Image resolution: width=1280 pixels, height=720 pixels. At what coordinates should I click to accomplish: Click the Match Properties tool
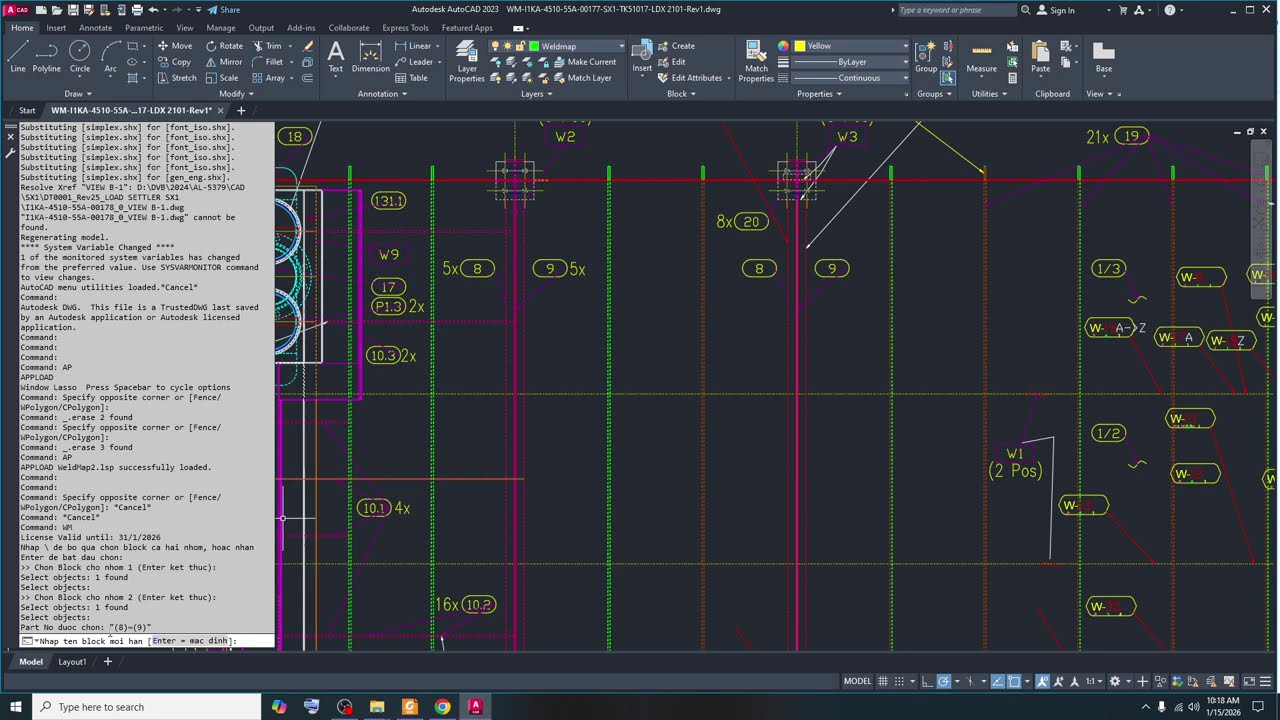pyautogui.click(x=756, y=60)
